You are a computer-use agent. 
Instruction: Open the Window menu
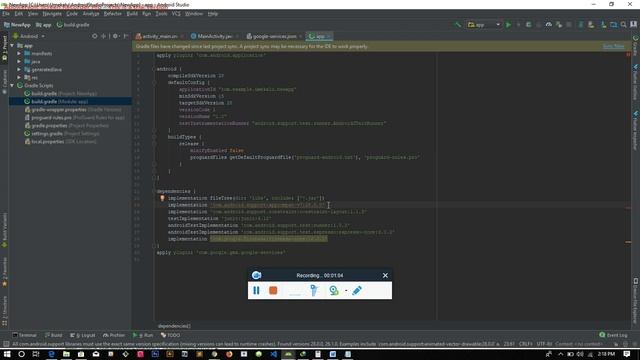(194, 14)
